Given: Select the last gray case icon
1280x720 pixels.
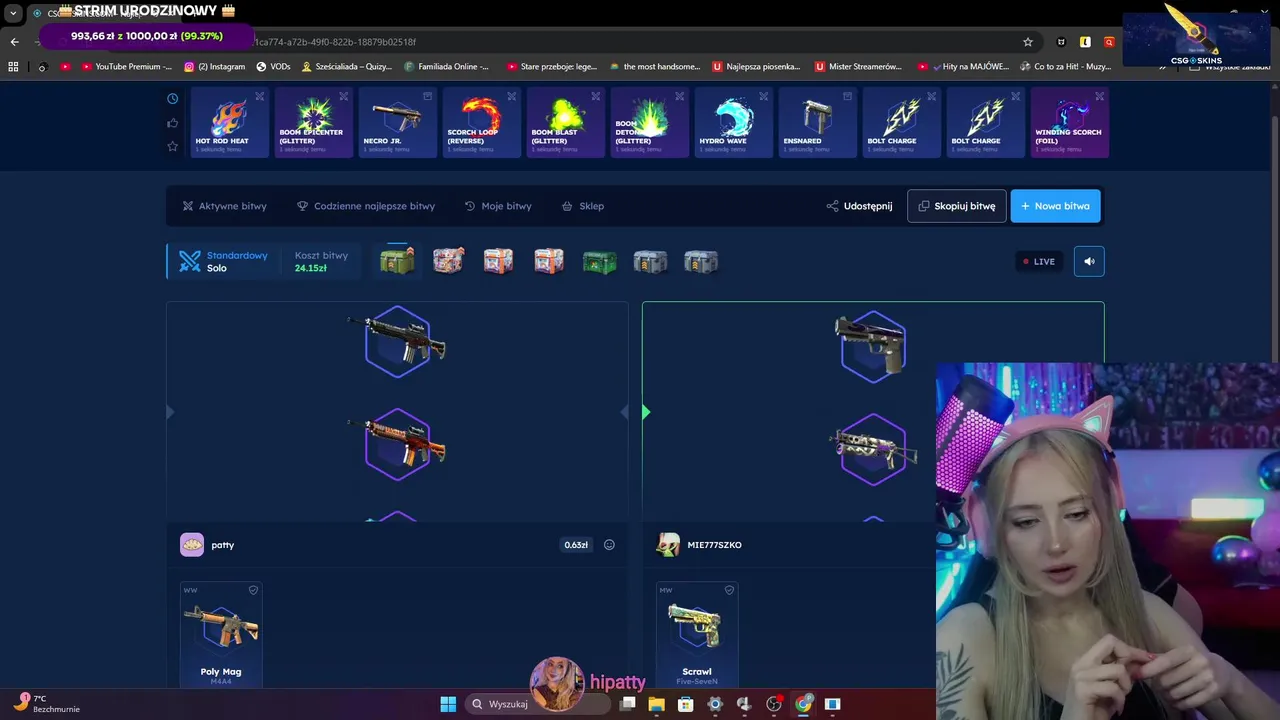Looking at the screenshot, I should 700,262.
